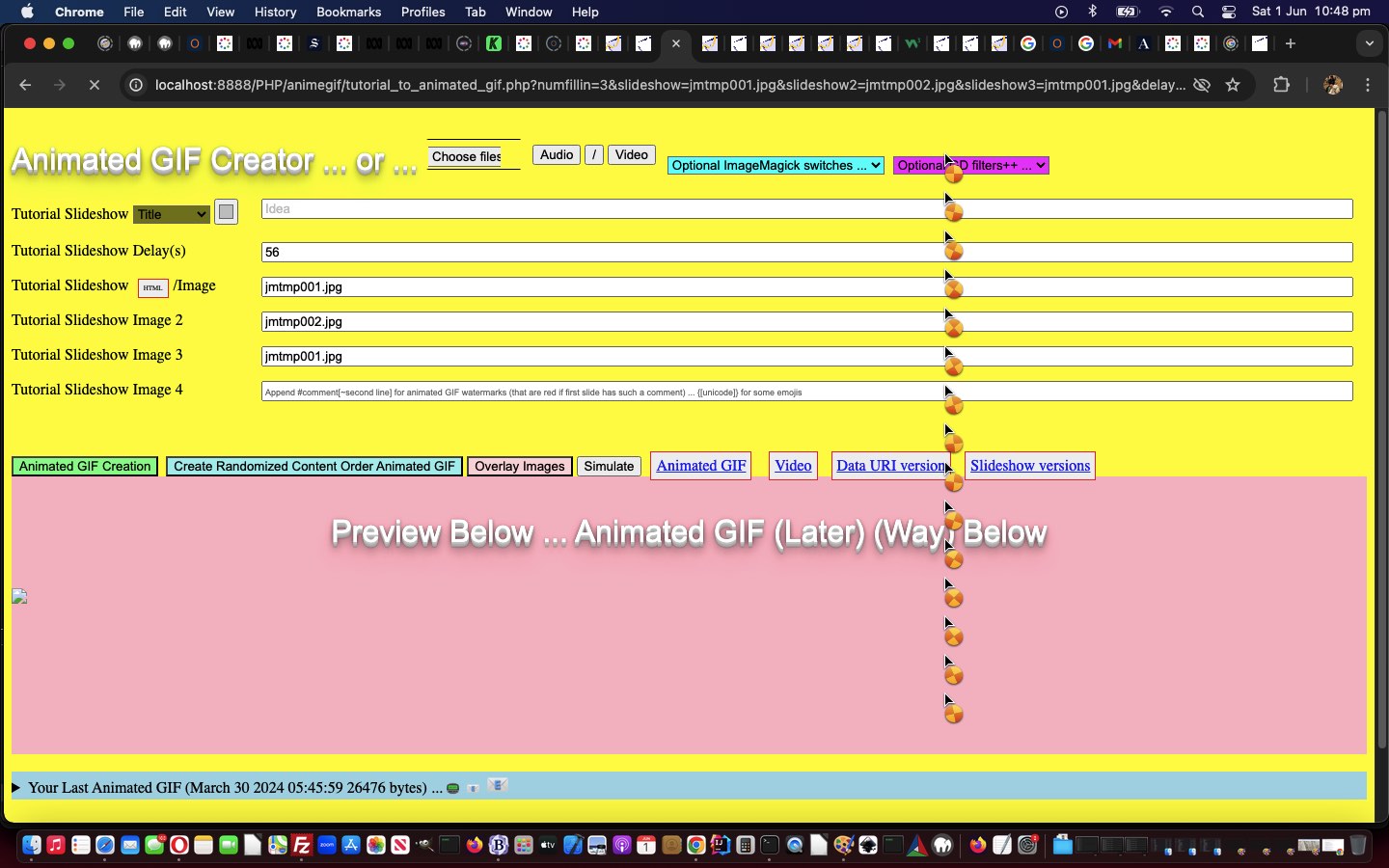Open Chrome extensions puzzle icon
The height and width of the screenshot is (868, 1389).
1281,85
